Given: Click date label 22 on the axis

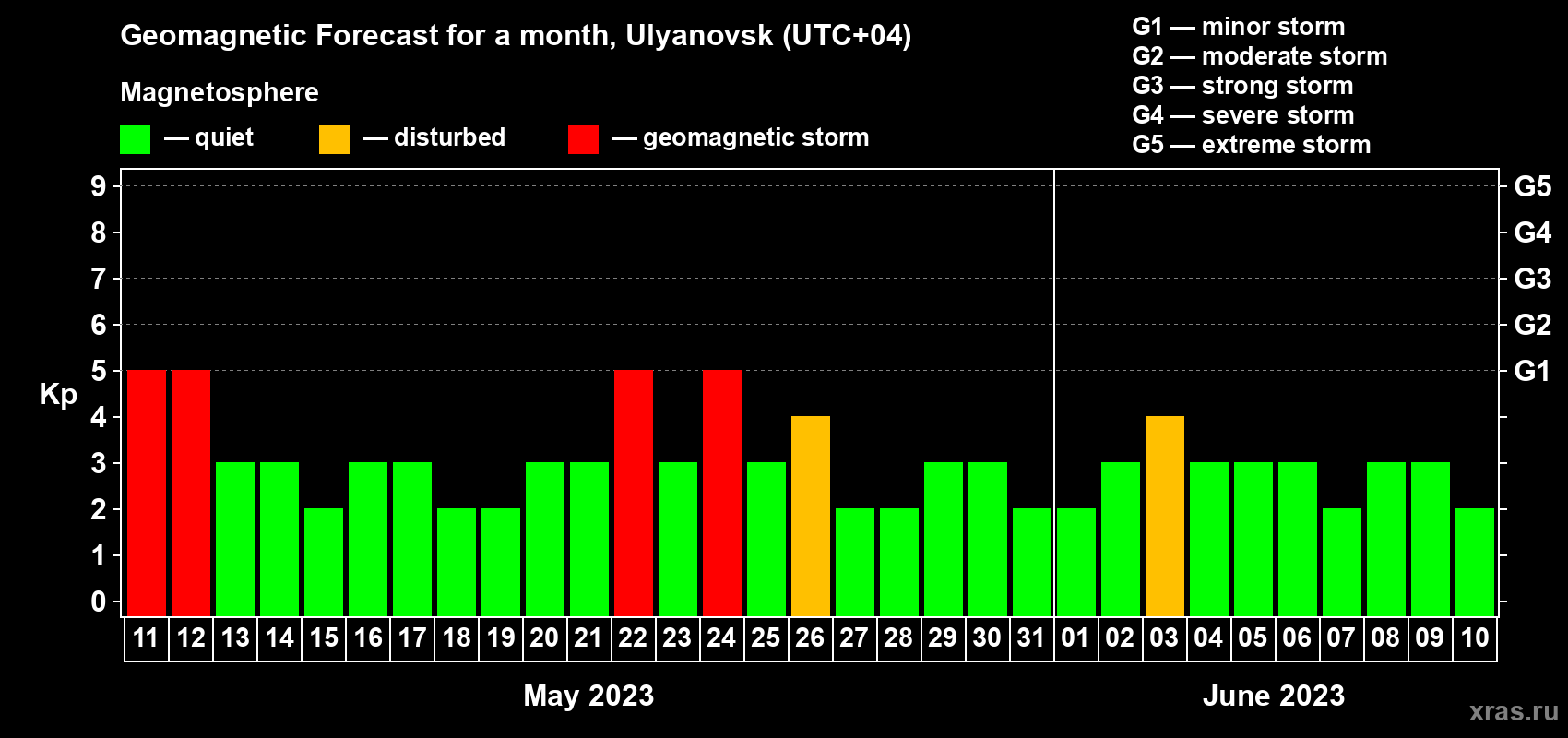Looking at the screenshot, I should [x=633, y=637].
